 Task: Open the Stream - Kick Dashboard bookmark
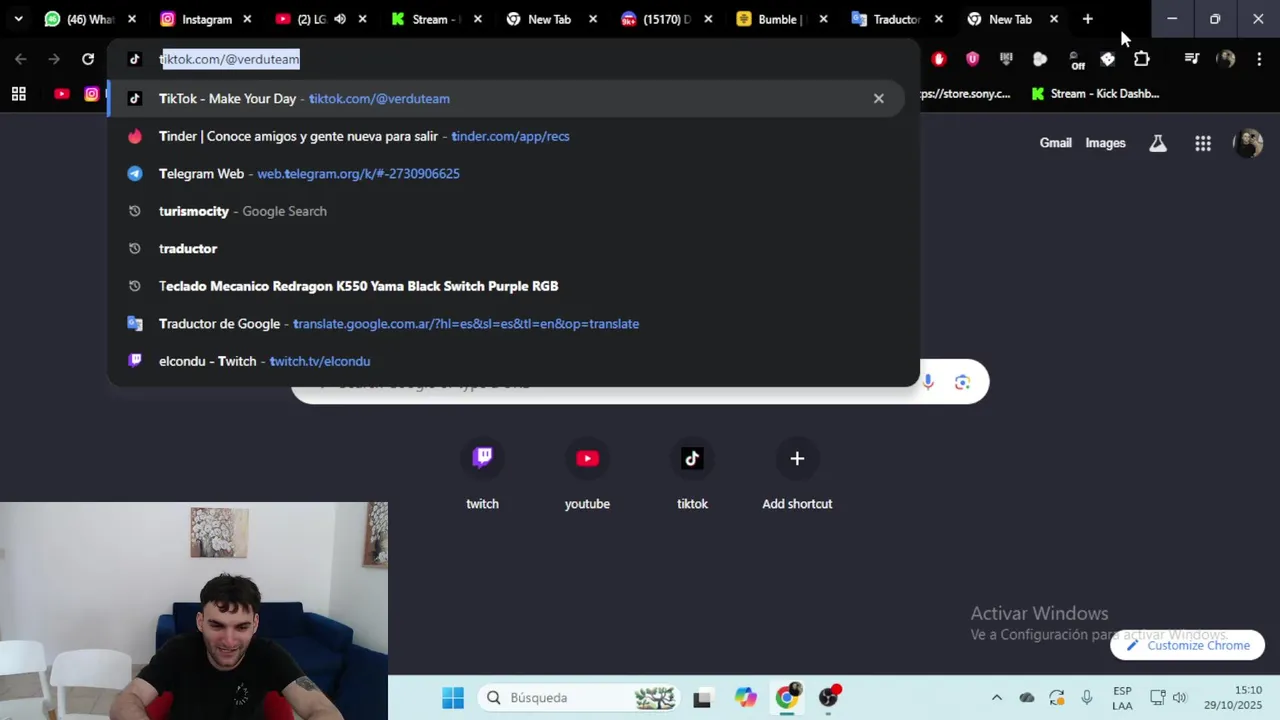pos(1095,94)
